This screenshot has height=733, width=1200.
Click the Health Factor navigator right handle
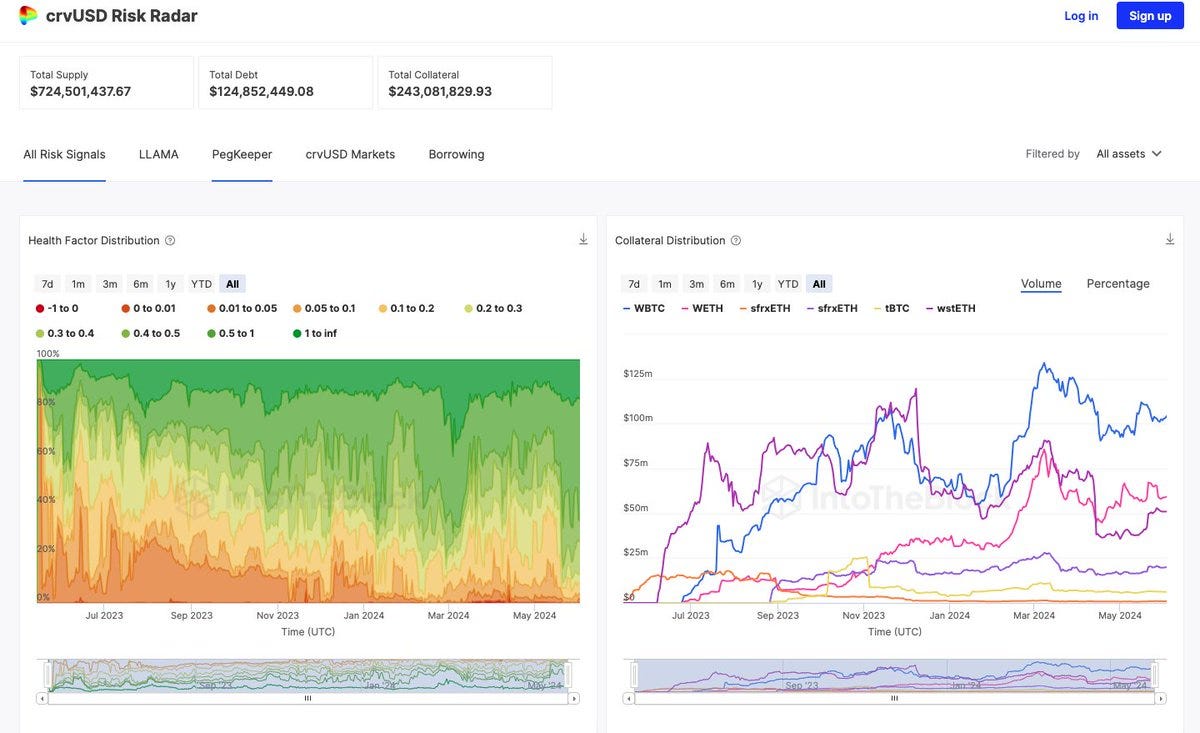pyautogui.click(x=569, y=675)
